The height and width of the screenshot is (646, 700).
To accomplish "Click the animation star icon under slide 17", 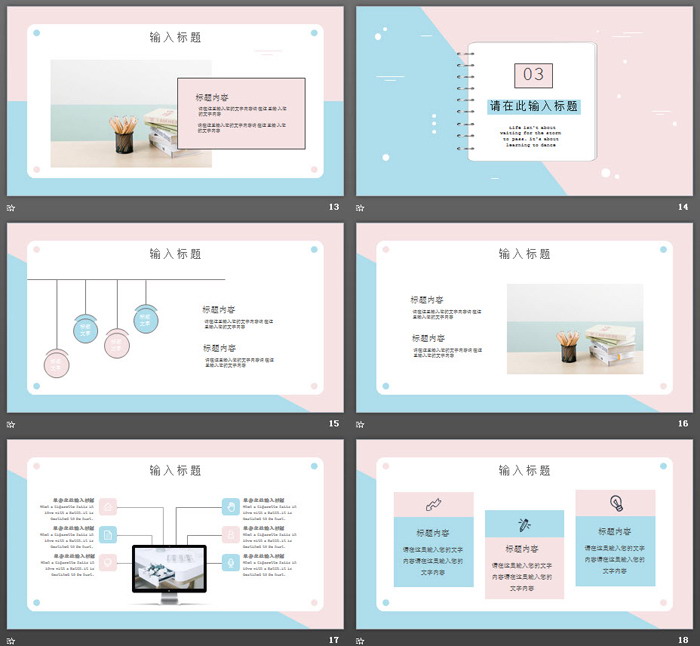I will 11,641.
